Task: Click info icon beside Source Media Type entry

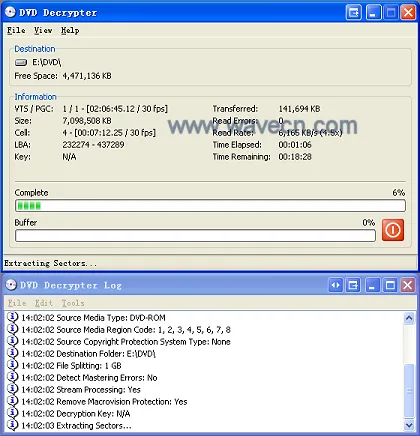Action: 12,317
